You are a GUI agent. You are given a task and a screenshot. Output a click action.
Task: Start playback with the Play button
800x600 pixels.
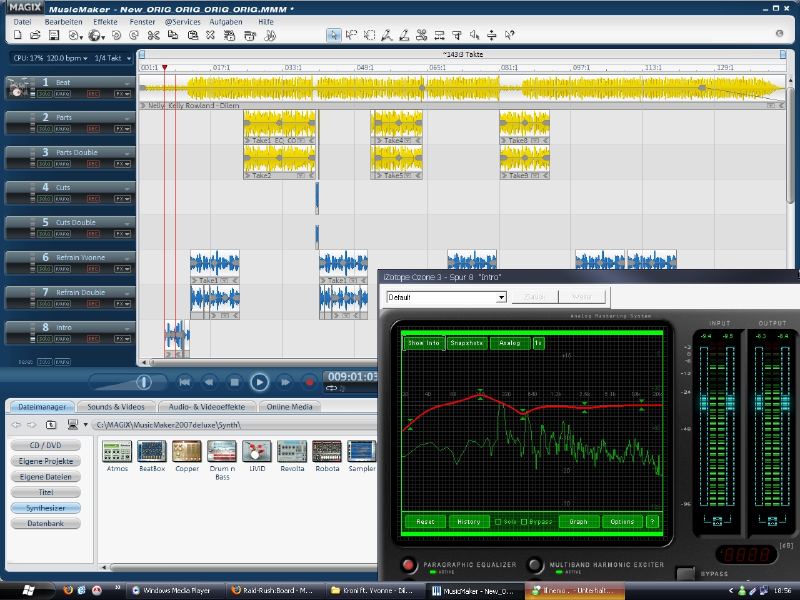pyautogui.click(x=259, y=382)
